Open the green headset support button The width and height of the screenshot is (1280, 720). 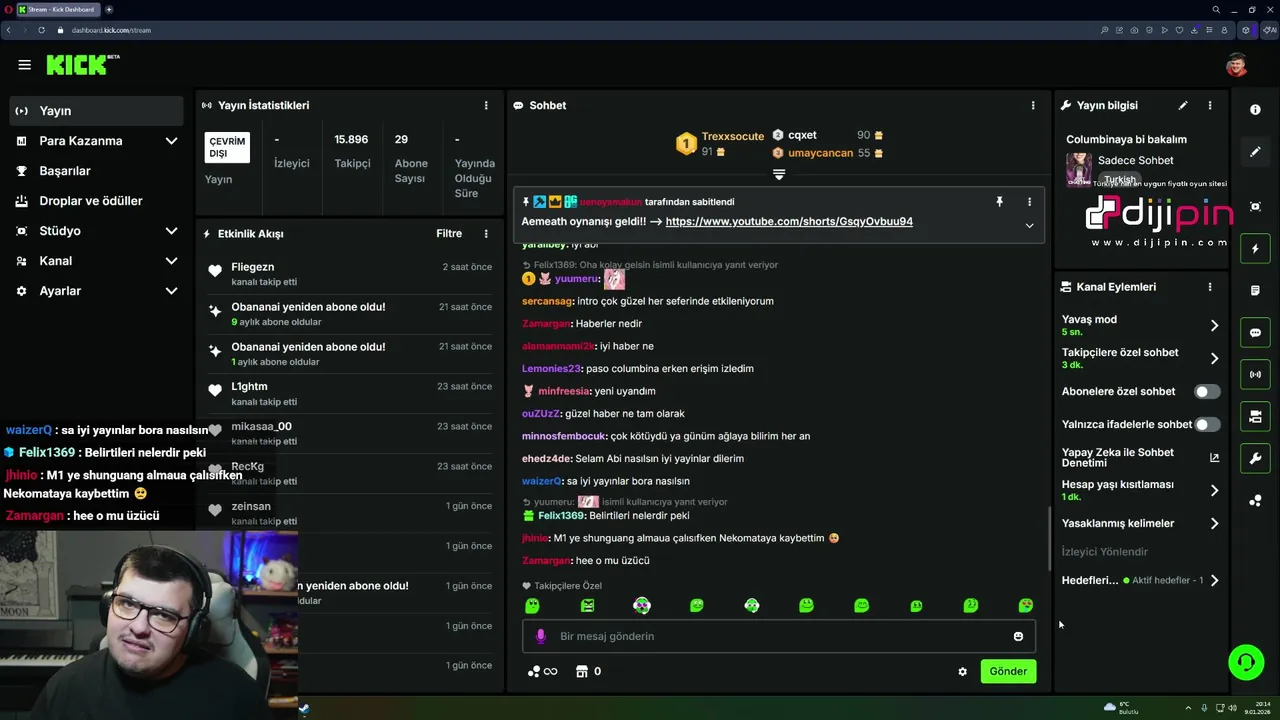[x=1246, y=662]
